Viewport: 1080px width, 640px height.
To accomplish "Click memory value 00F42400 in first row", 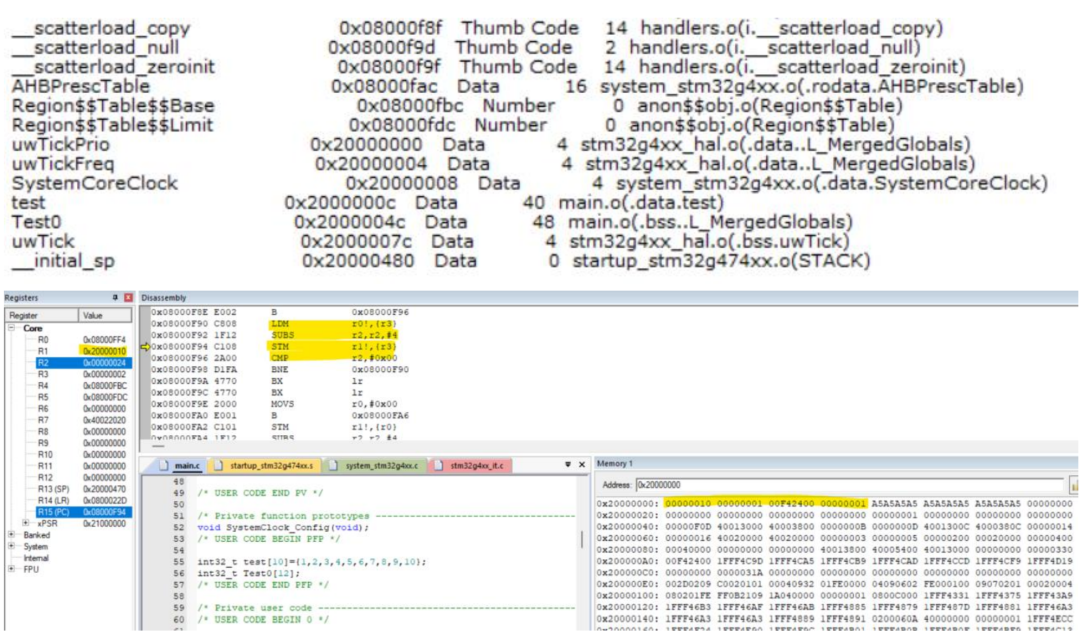I will coord(791,504).
